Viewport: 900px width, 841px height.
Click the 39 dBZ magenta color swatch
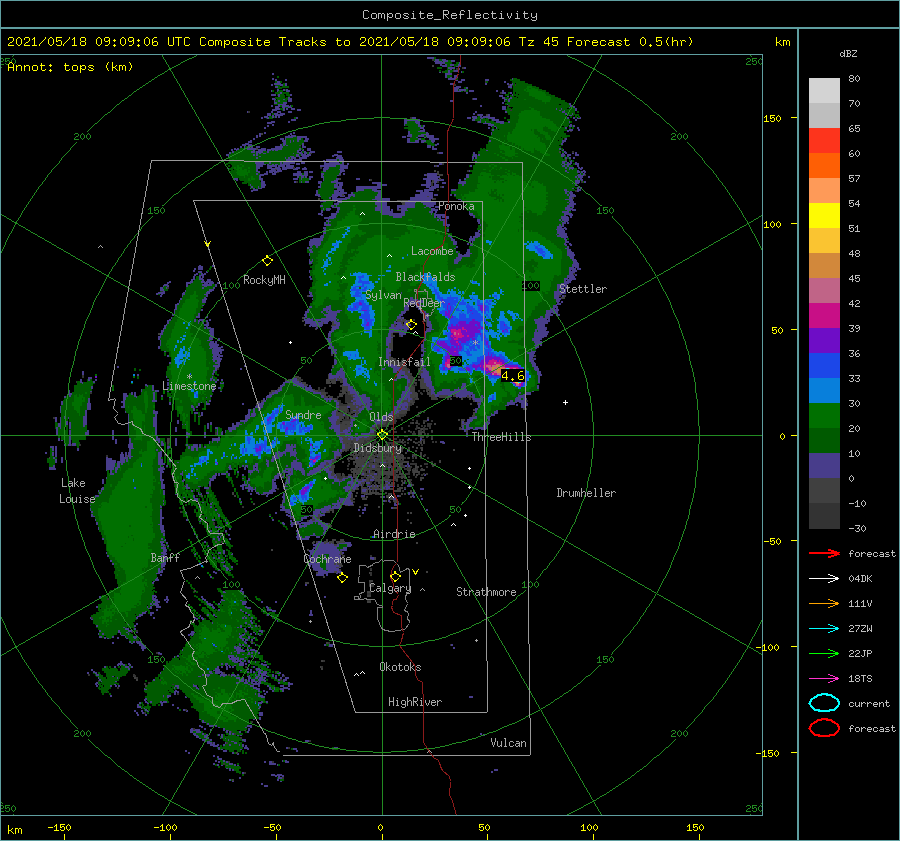[824, 315]
